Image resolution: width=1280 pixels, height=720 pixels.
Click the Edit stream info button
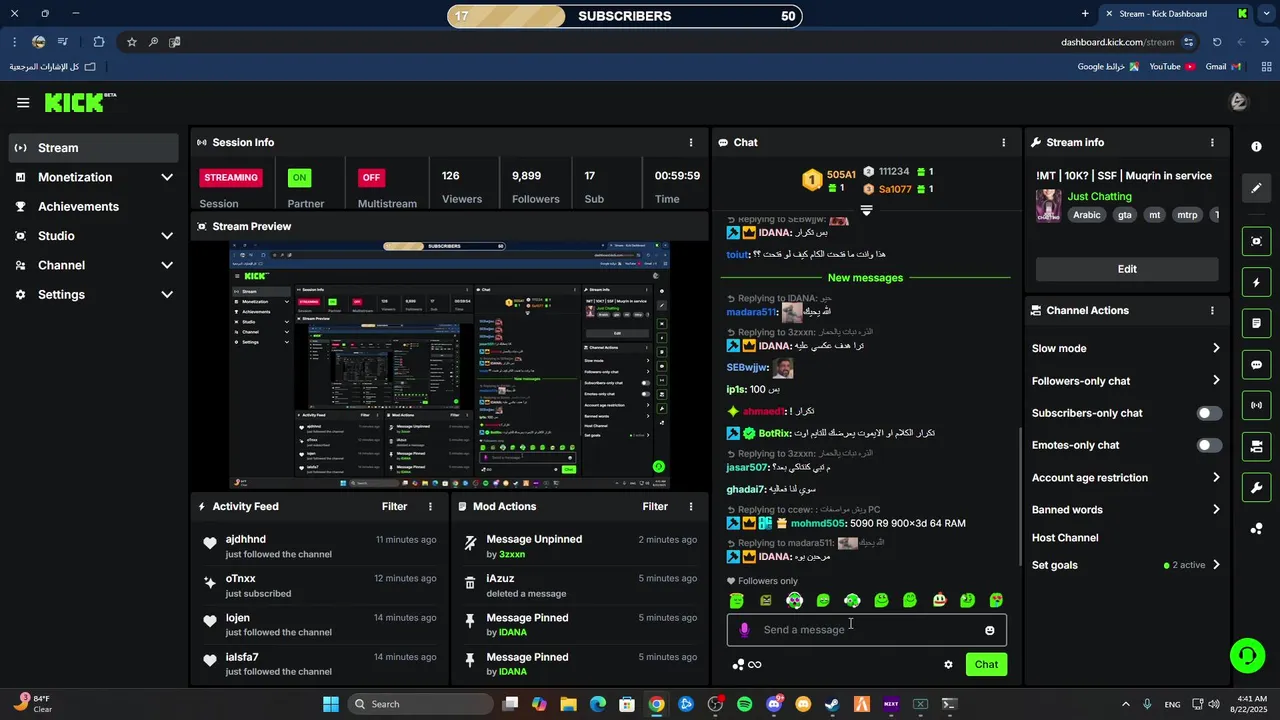click(1127, 269)
